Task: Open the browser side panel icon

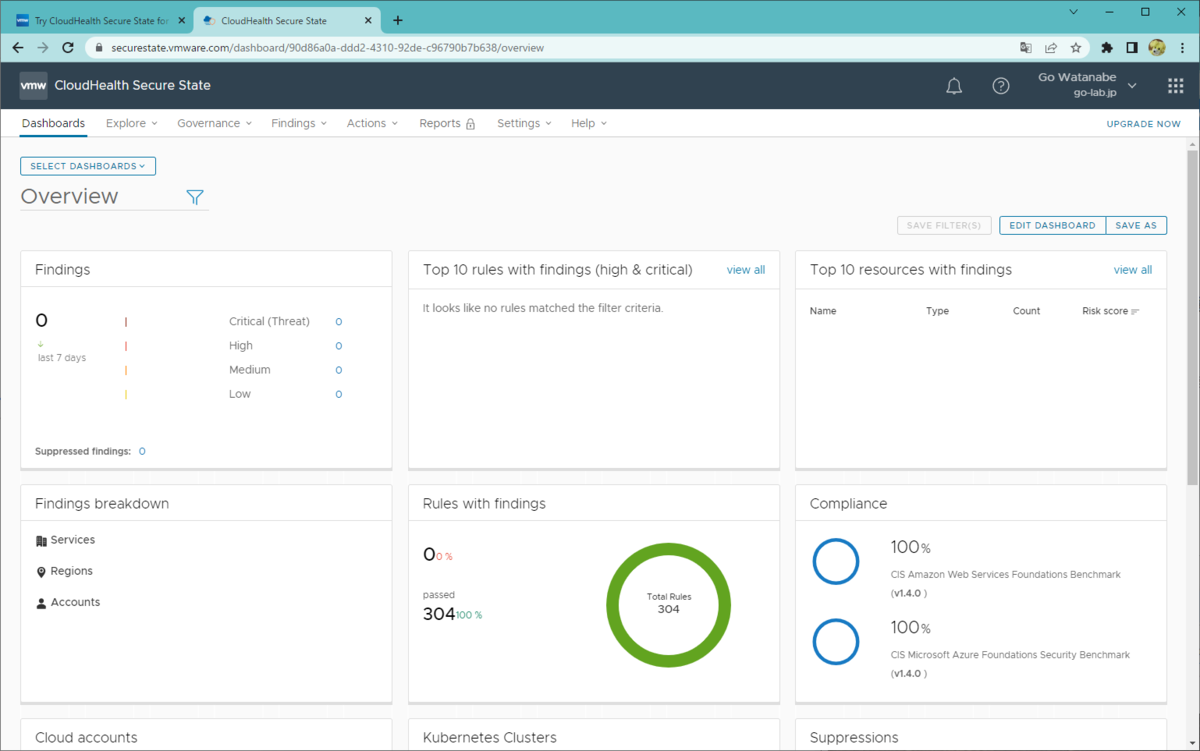Action: (1132, 47)
